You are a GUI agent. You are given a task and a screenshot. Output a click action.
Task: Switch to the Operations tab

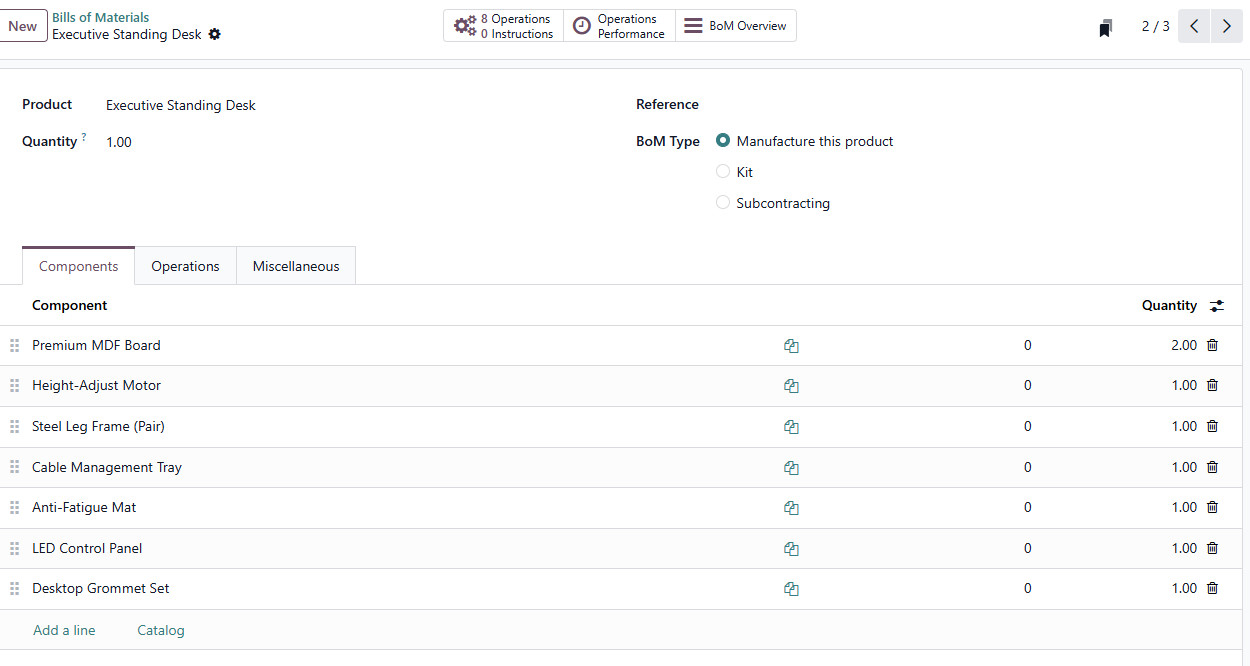coord(185,266)
